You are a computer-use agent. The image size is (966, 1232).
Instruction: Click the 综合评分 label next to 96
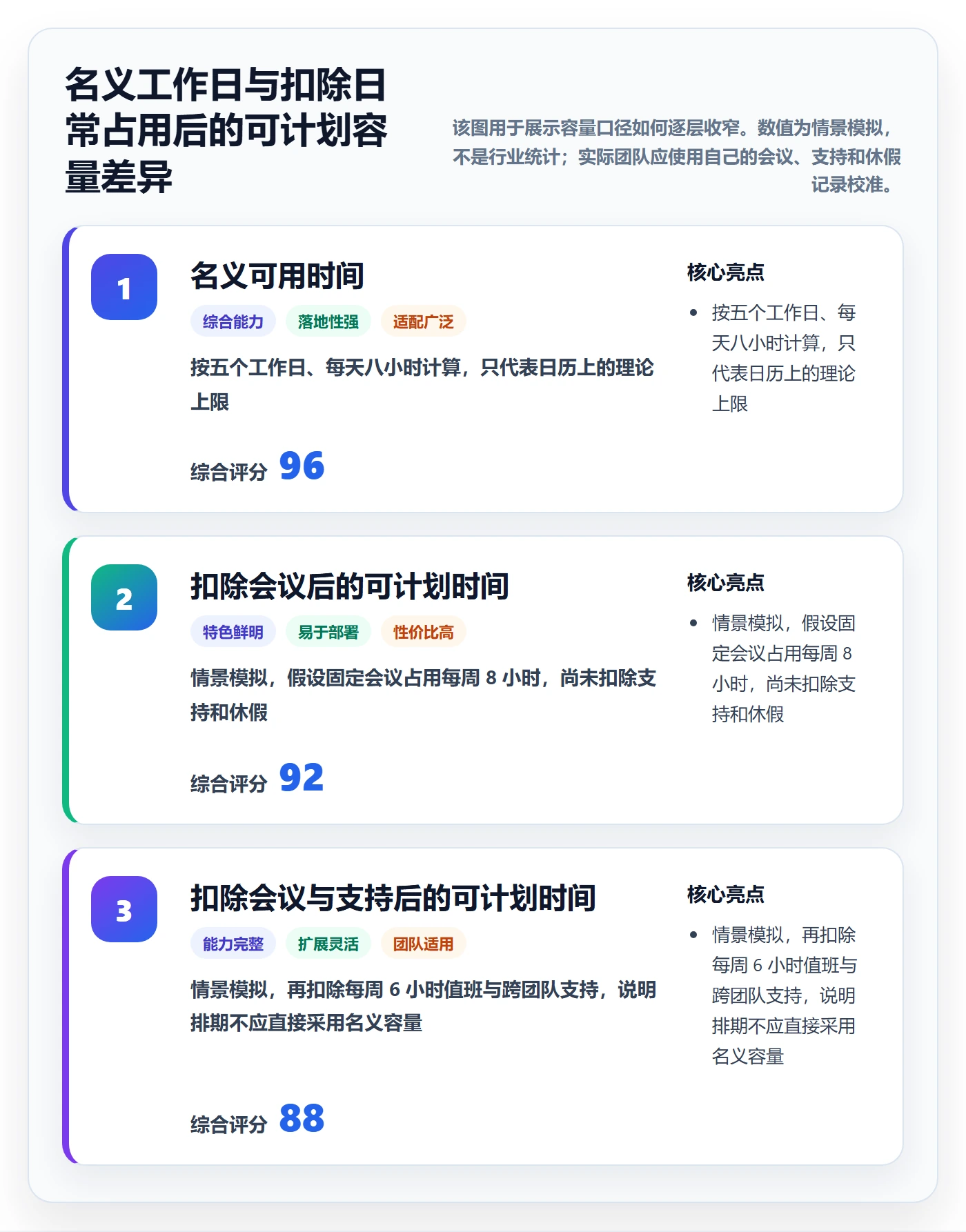pyautogui.click(x=229, y=472)
